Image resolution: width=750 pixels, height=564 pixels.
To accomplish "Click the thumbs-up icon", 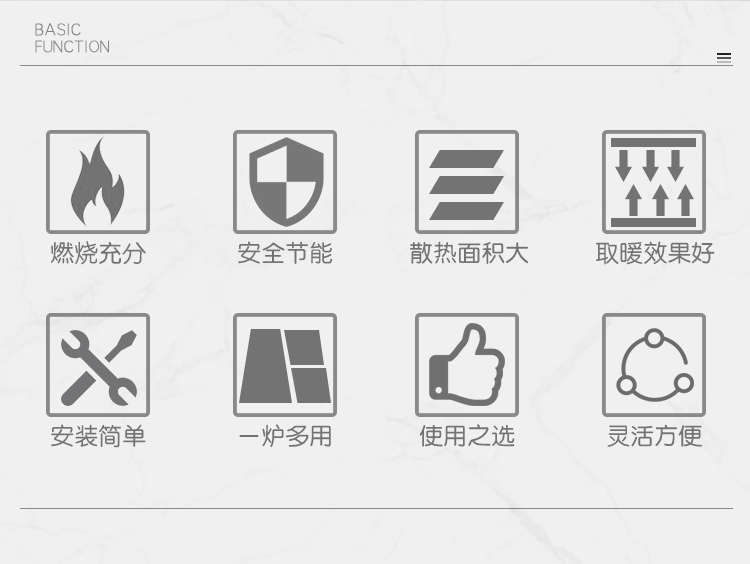I will 467,365.
